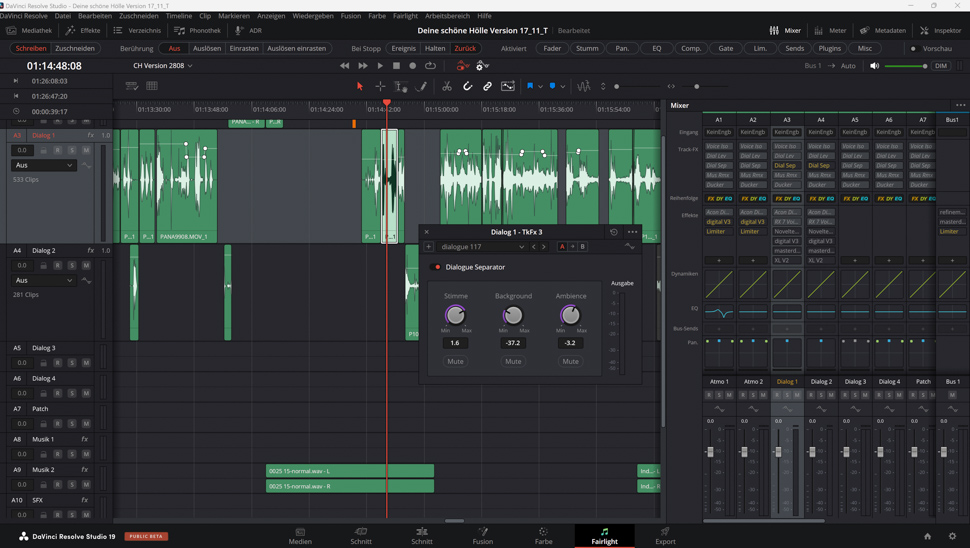Open the CH Version 2808 timeline dropdown

[x=163, y=66]
